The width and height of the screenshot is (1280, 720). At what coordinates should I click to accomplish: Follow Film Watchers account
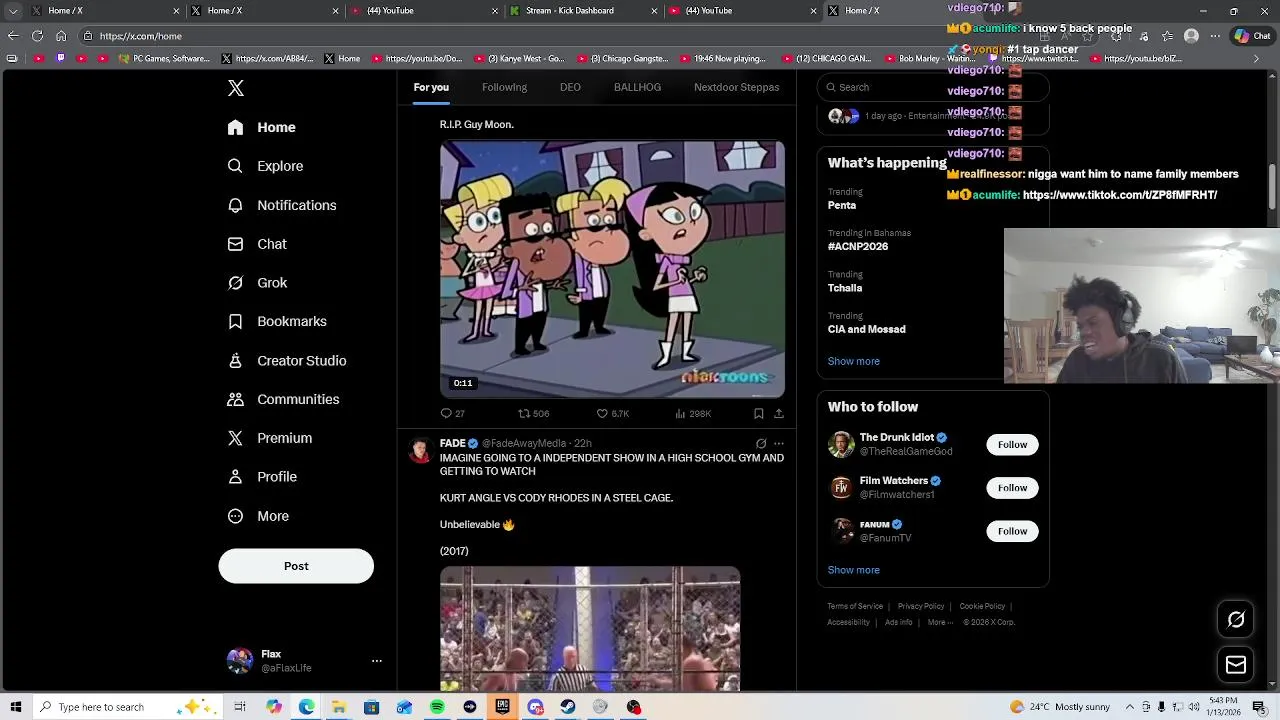coord(1012,488)
